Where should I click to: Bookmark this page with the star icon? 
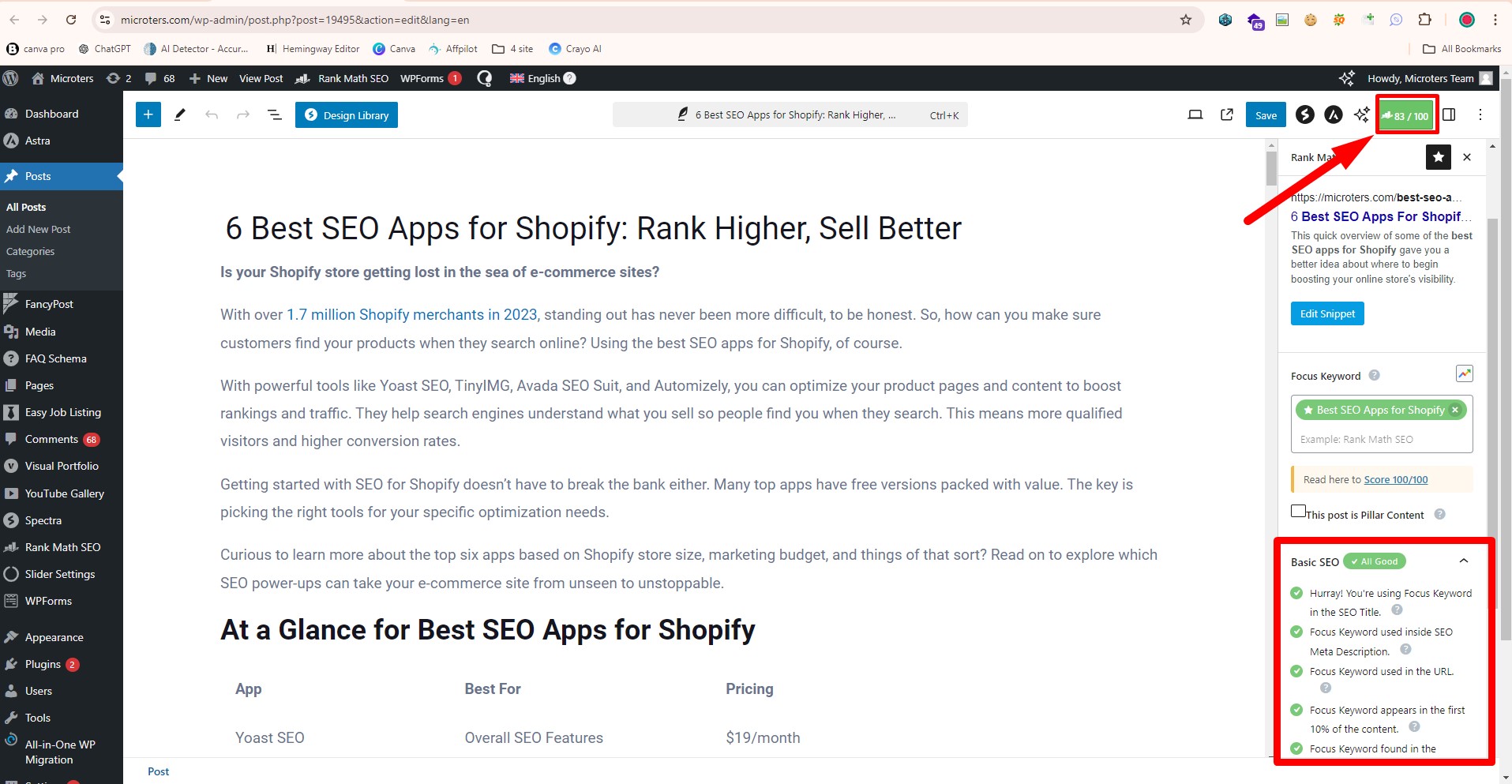point(1185,20)
